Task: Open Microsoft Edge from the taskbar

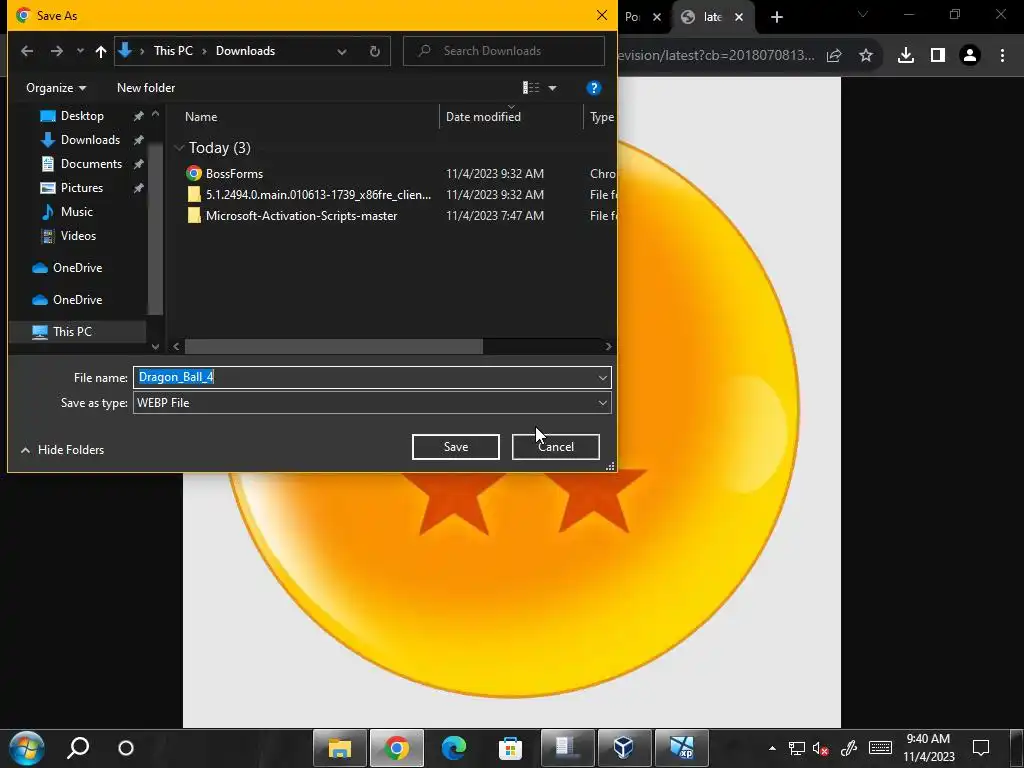Action: (453, 748)
